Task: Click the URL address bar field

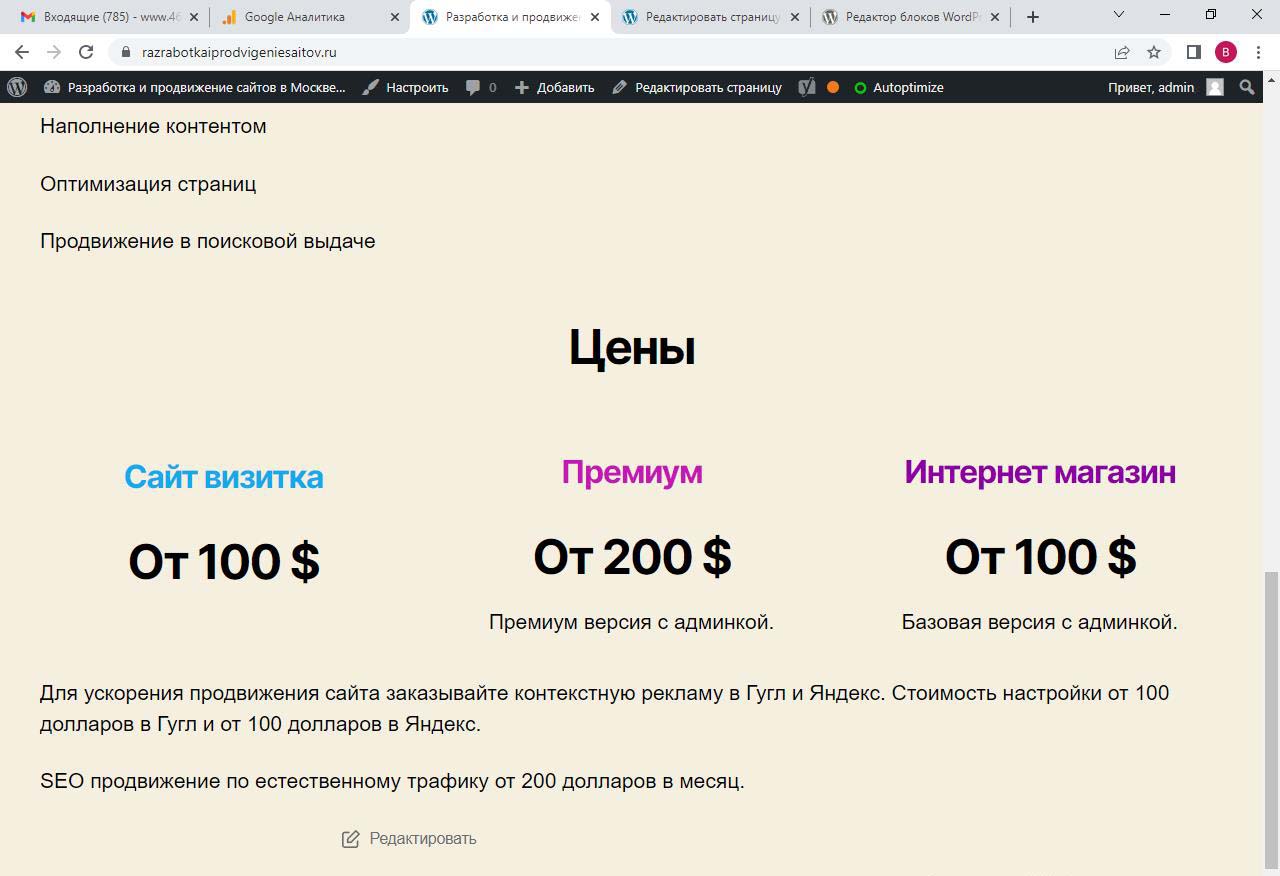Action: [600, 52]
